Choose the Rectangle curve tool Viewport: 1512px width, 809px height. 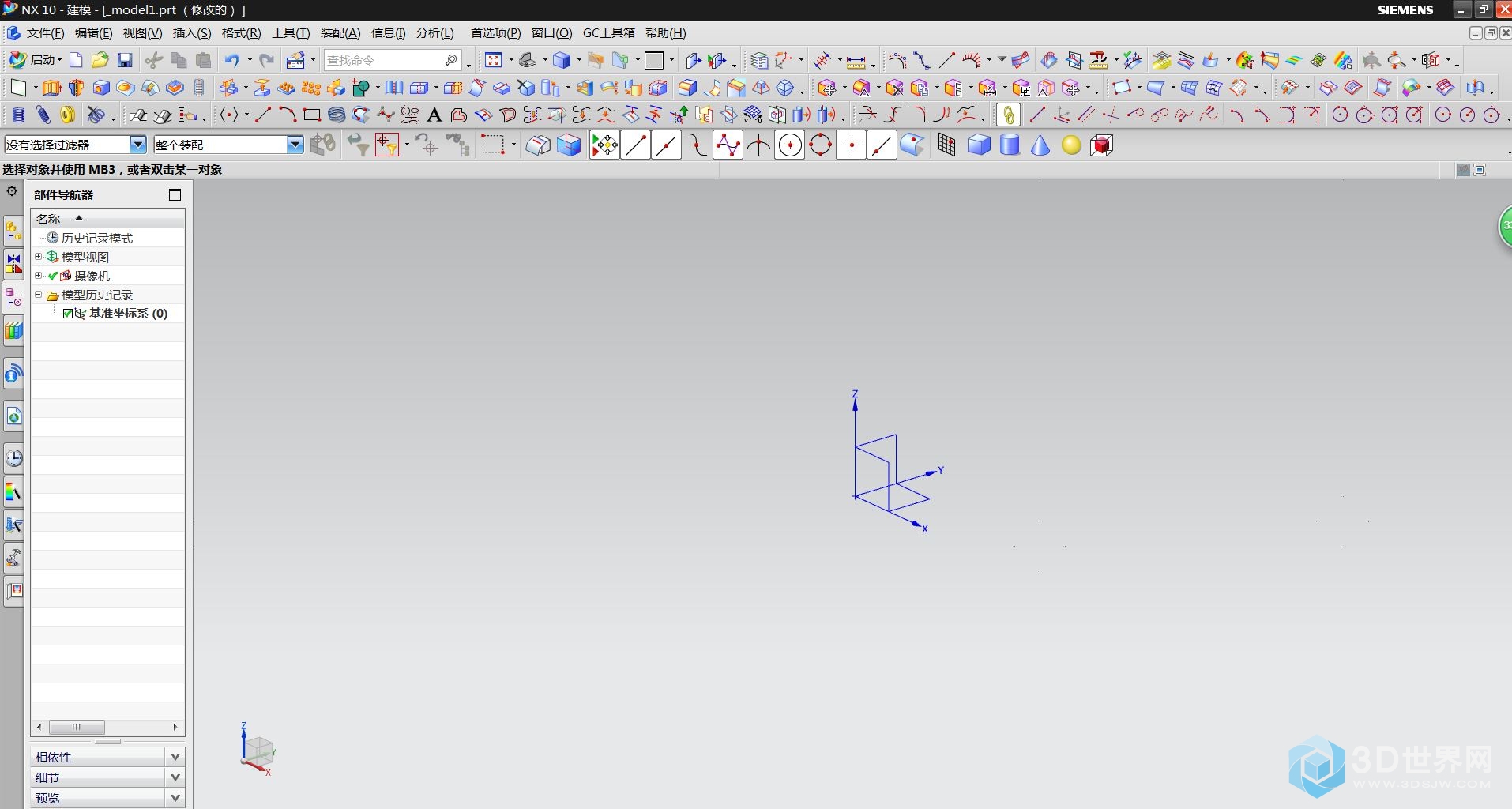pyautogui.click(x=312, y=115)
